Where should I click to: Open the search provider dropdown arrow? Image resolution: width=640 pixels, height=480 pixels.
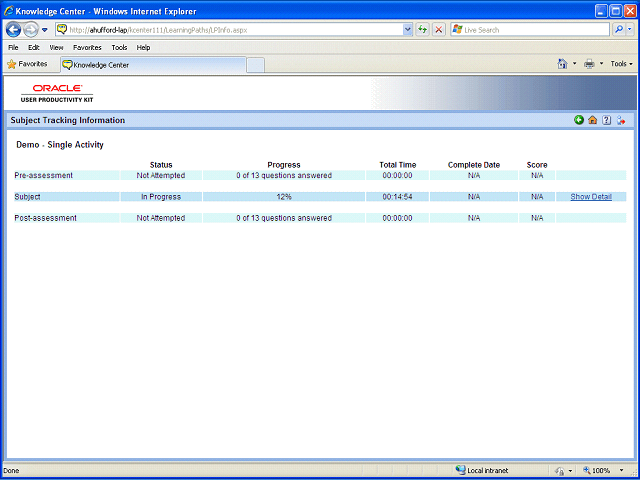[x=630, y=29]
